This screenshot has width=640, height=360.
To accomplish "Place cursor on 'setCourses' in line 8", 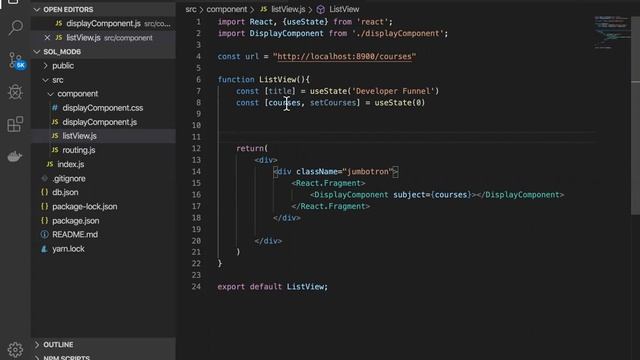I will click(x=333, y=103).
